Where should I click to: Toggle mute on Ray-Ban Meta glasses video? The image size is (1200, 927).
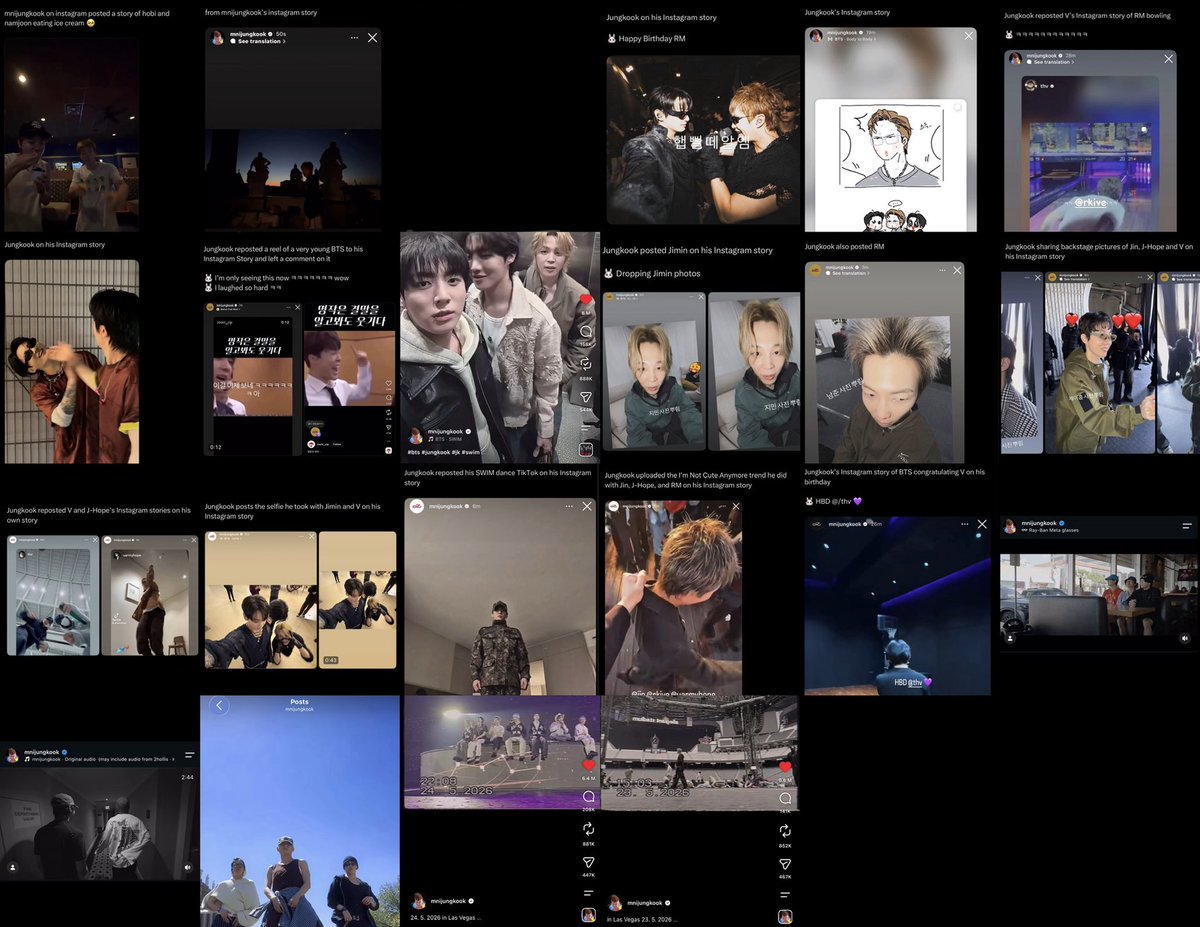[x=1185, y=638]
